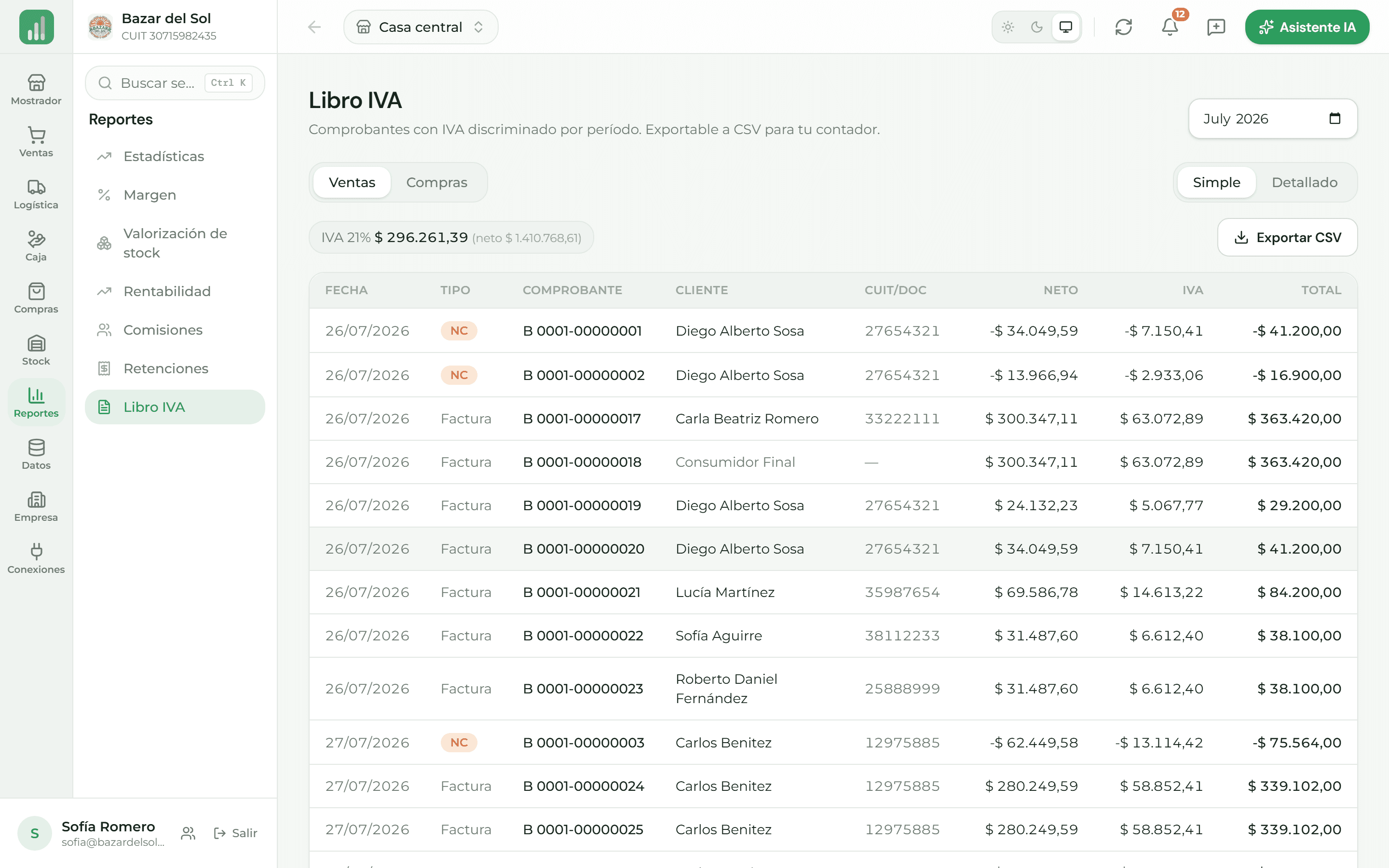This screenshot has width=1389, height=868.
Task: Open the calendar picker icon for July 2026
Action: coord(1335,118)
